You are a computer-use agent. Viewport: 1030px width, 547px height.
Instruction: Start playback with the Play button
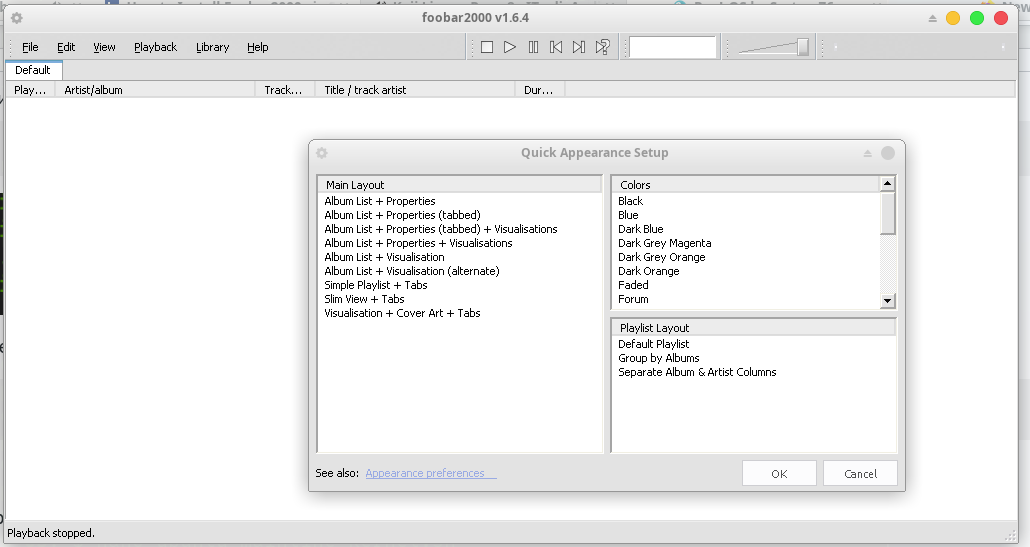510,47
